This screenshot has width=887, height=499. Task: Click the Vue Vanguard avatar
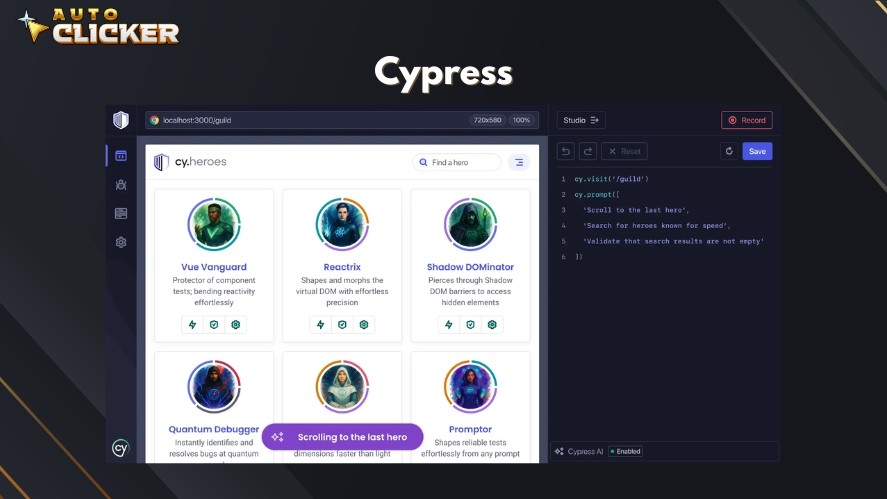pyautogui.click(x=214, y=224)
